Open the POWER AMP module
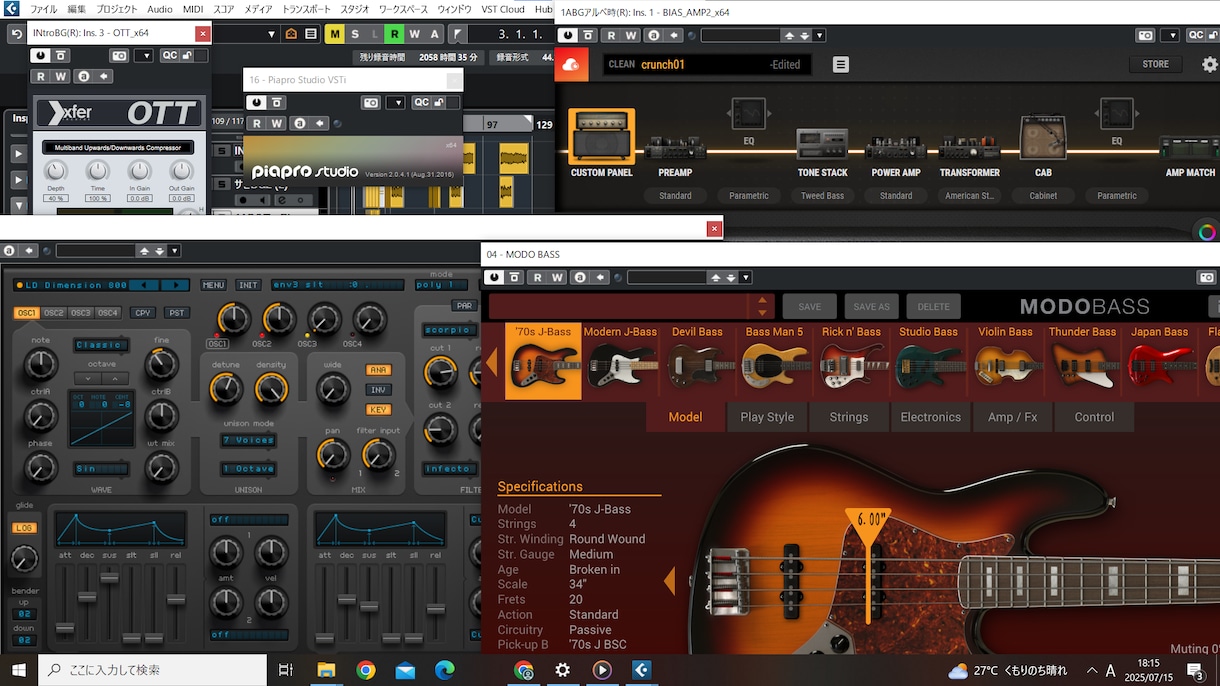The width and height of the screenshot is (1220, 686). coord(895,148)
